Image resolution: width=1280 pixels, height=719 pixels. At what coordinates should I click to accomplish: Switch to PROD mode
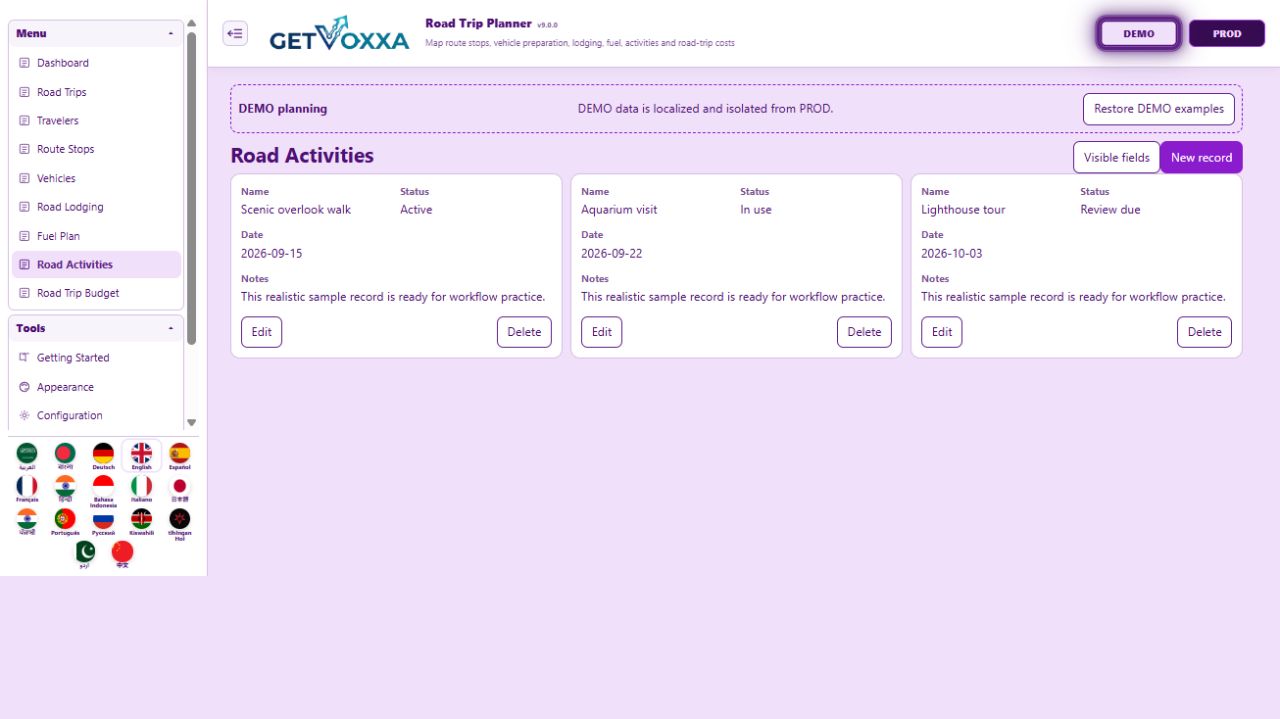coord(1227,33)
